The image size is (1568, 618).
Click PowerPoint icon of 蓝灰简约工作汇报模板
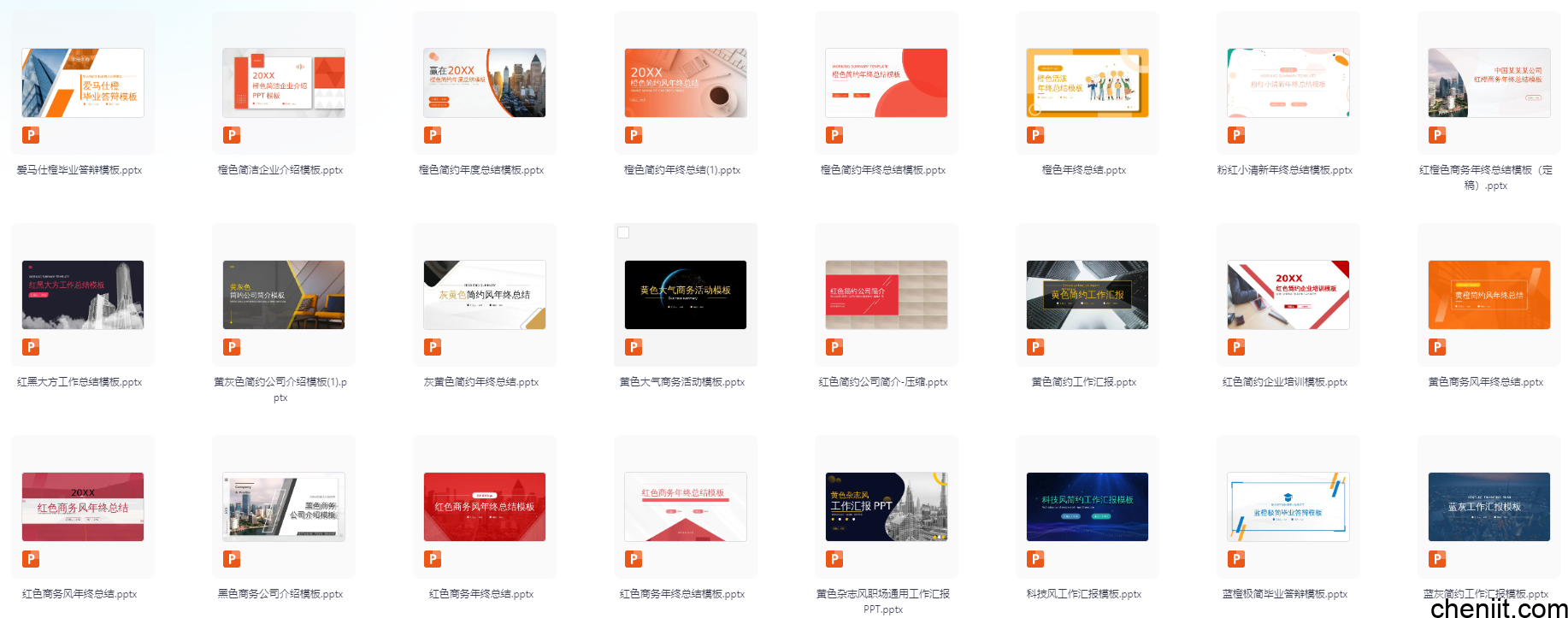[x=1437, y=559]
